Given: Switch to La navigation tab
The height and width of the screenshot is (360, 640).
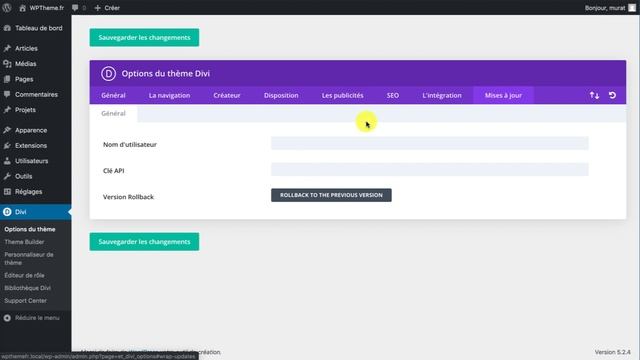Looking at the screenshot, I should pyautogui.click(x=169, y=95).
